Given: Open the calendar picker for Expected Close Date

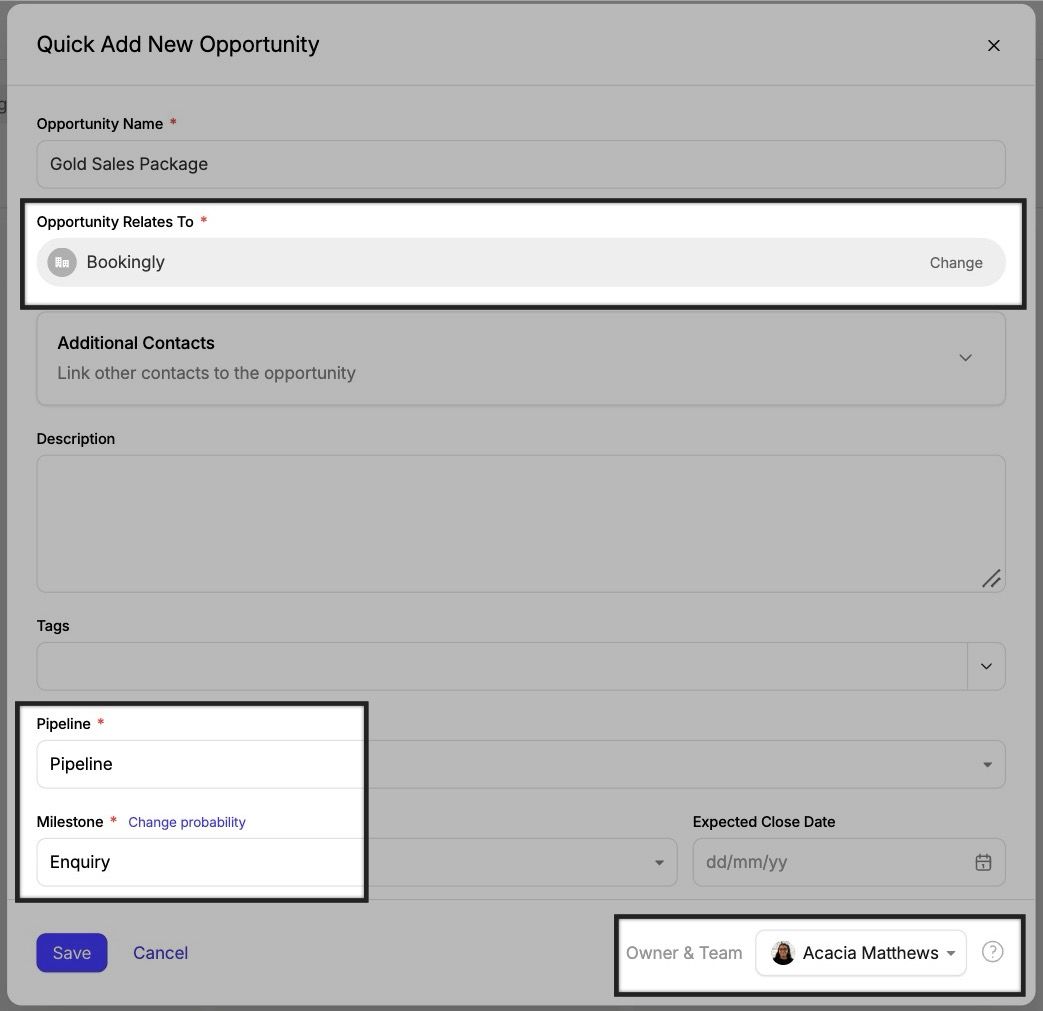Looking at the screenshot, I should point(982,862).
